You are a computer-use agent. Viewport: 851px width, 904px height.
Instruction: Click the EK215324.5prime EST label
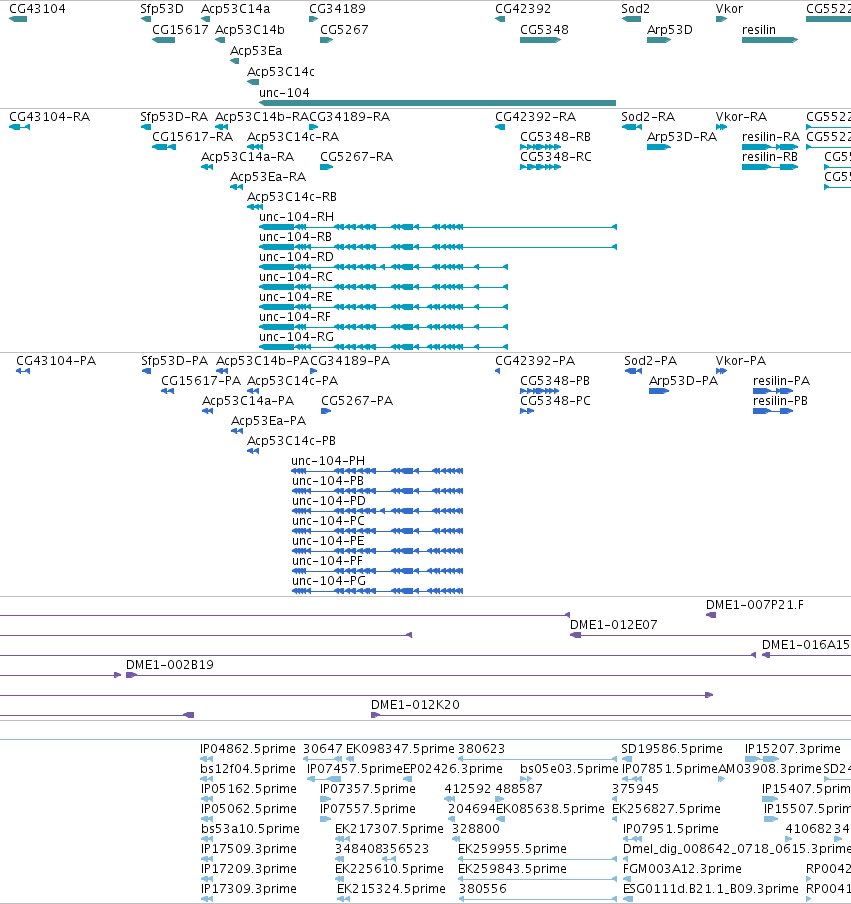[x=391, y=888]
